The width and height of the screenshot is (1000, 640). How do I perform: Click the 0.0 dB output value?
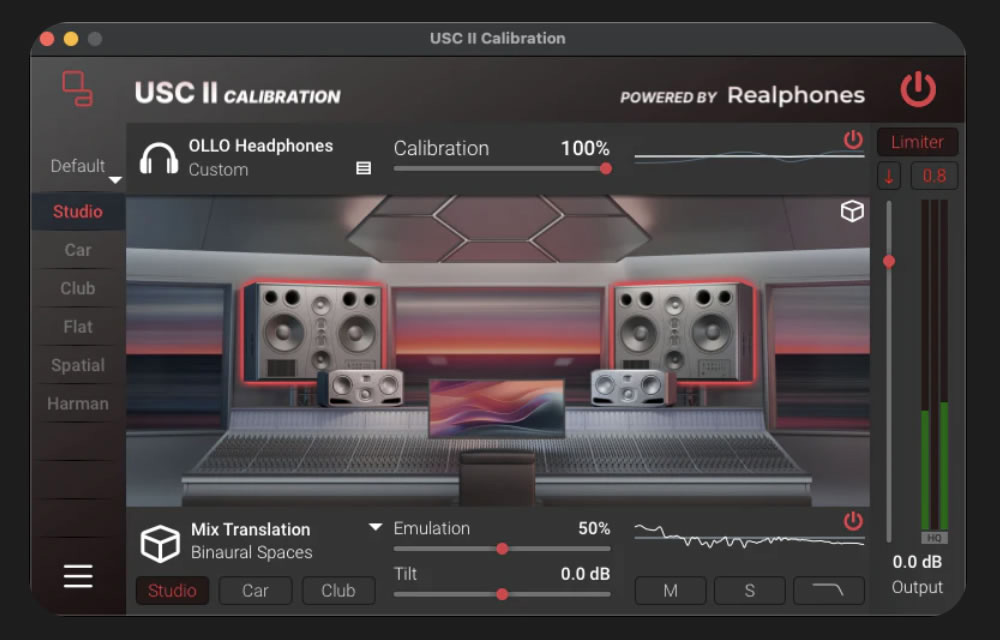[917, 562]
